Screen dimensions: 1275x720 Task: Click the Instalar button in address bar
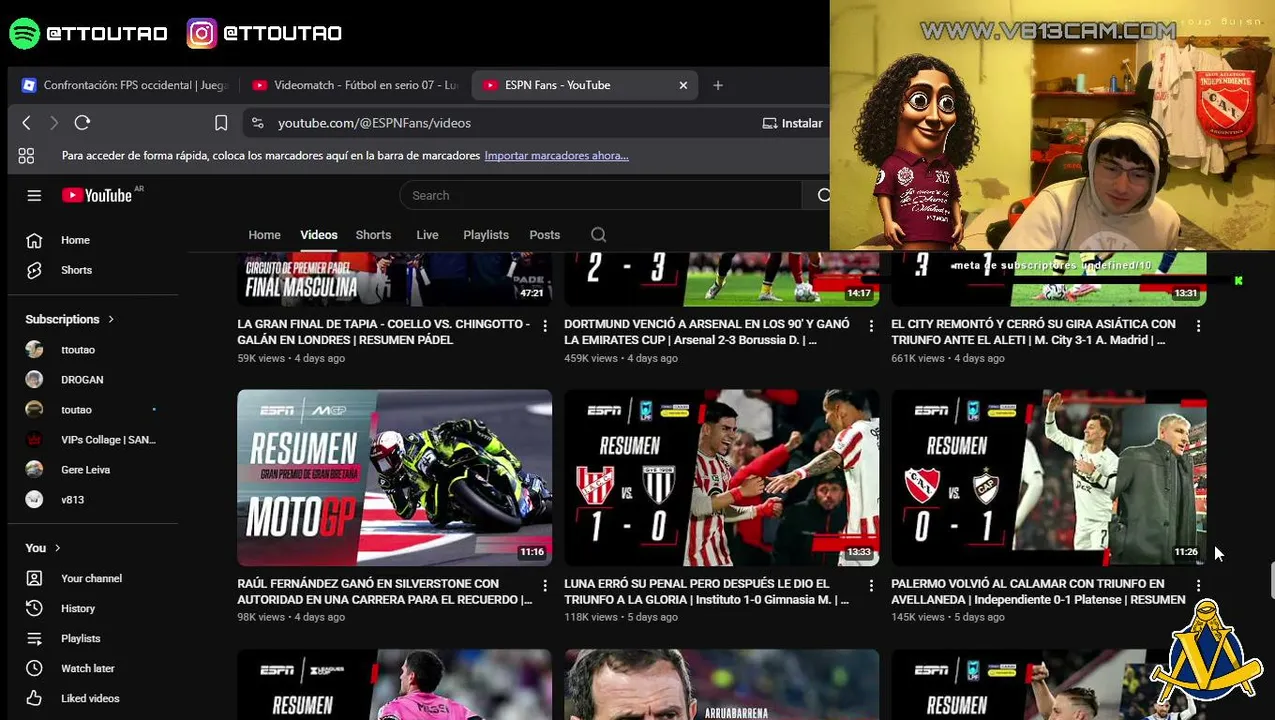[x=793, y=123]
